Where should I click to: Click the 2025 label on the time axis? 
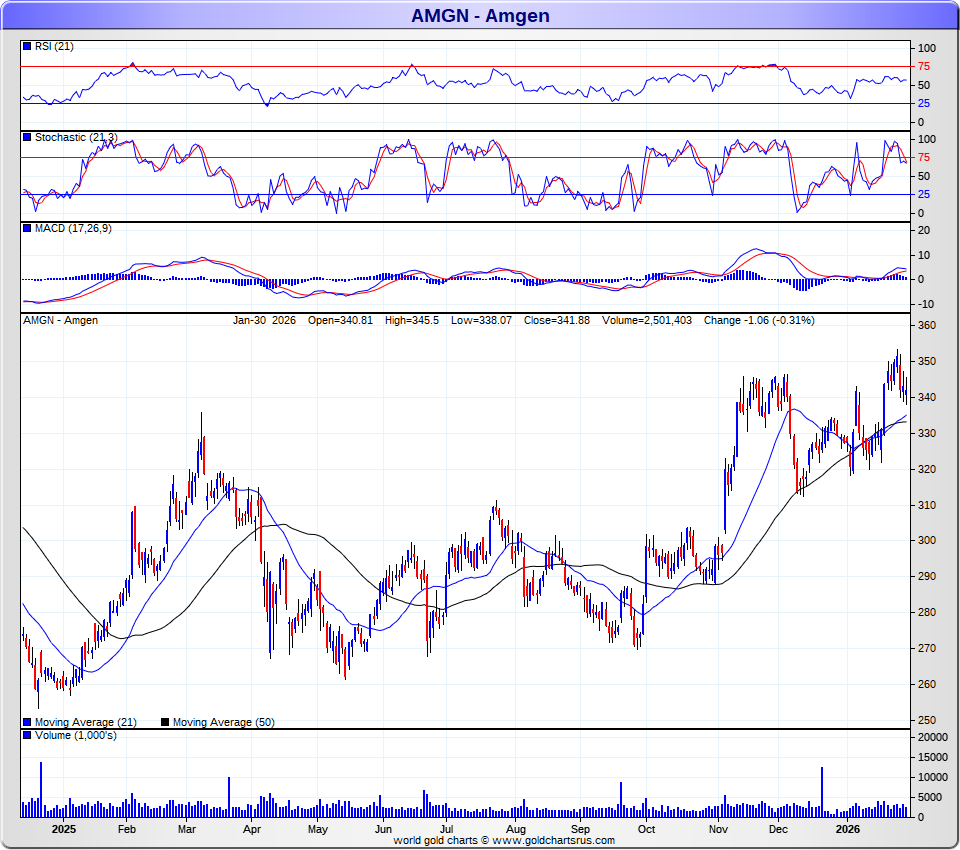tap(64, 829)
